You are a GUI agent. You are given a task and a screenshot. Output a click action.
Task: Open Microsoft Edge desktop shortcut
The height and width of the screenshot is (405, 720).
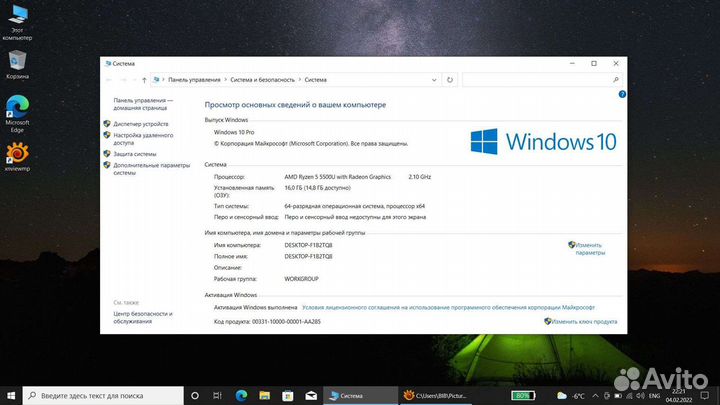click(17, 114)
